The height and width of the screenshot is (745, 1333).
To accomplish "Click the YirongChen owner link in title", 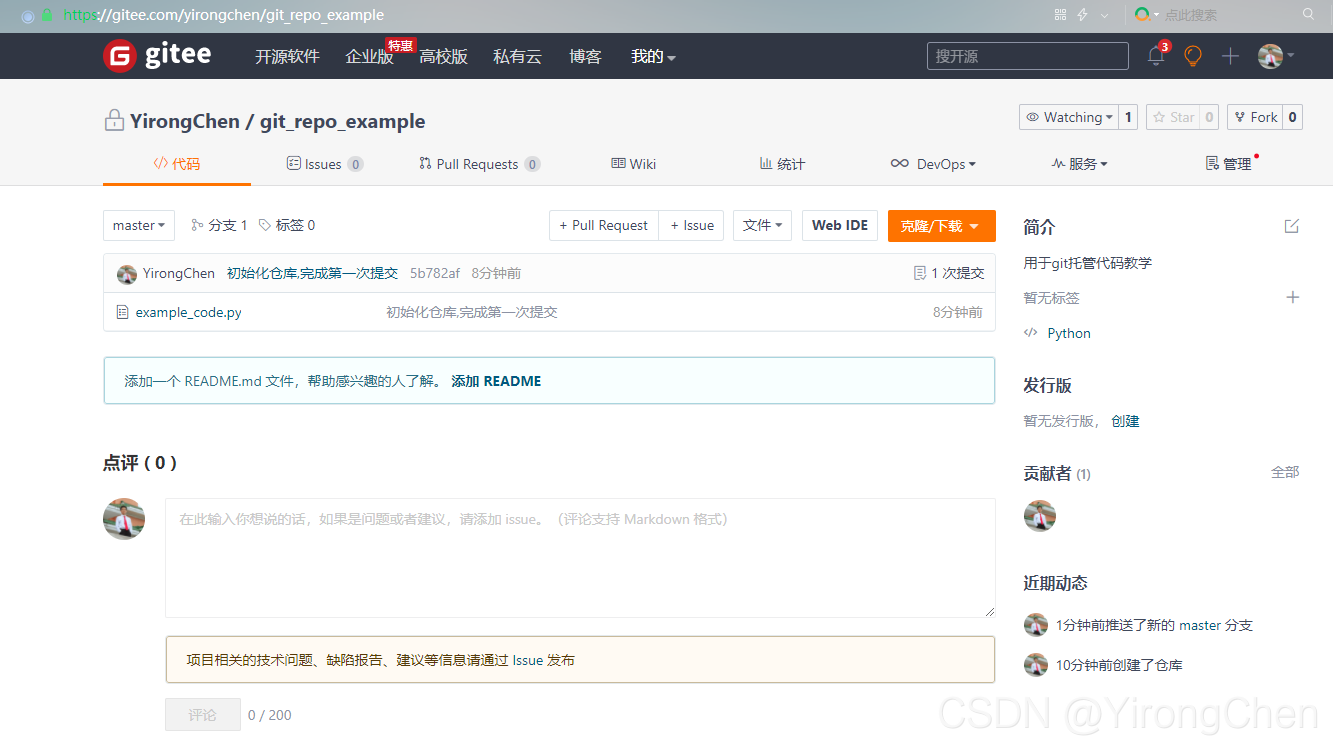I will [x=185, y=121].
